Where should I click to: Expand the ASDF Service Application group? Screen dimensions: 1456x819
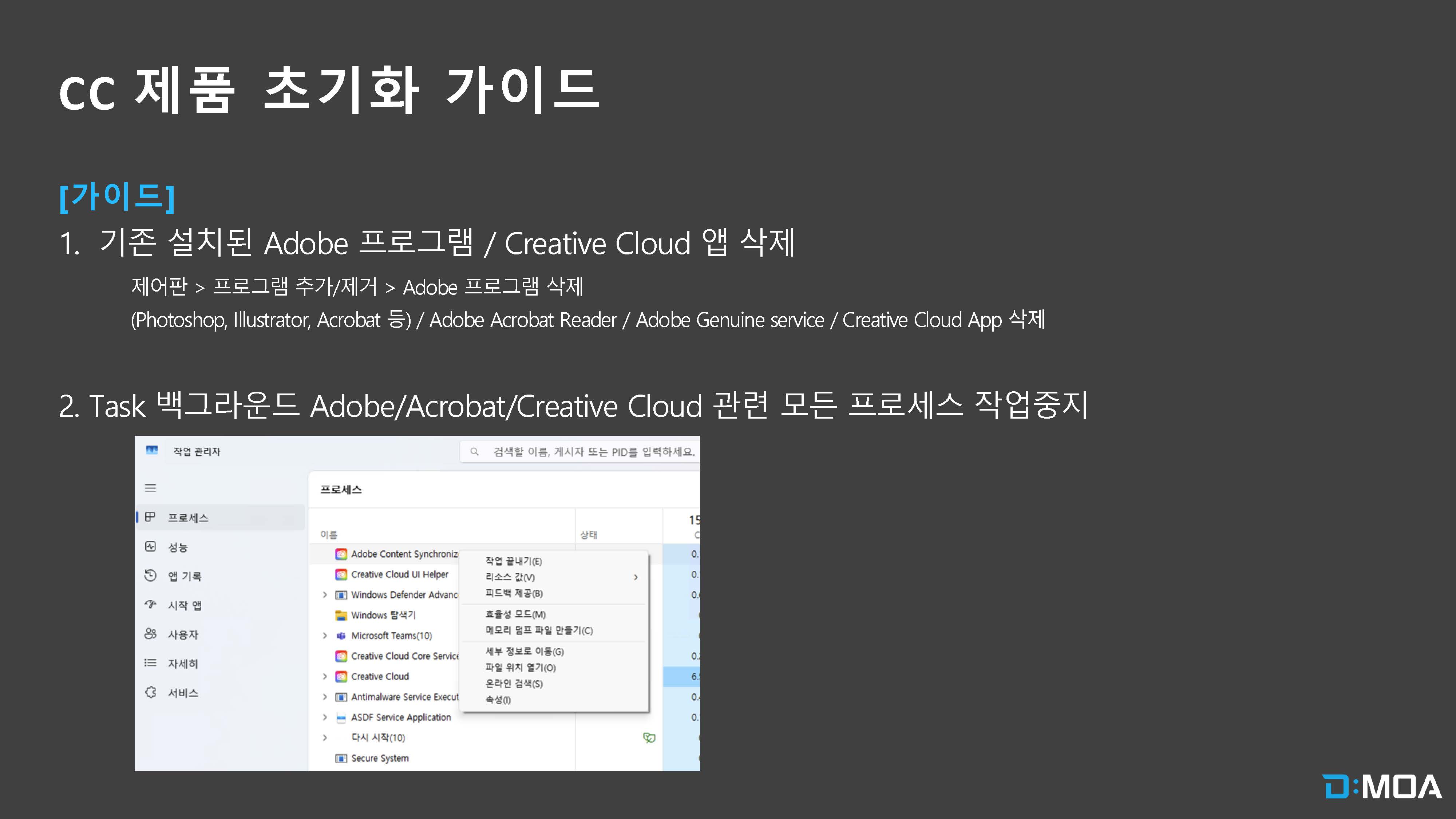[325, 717]
